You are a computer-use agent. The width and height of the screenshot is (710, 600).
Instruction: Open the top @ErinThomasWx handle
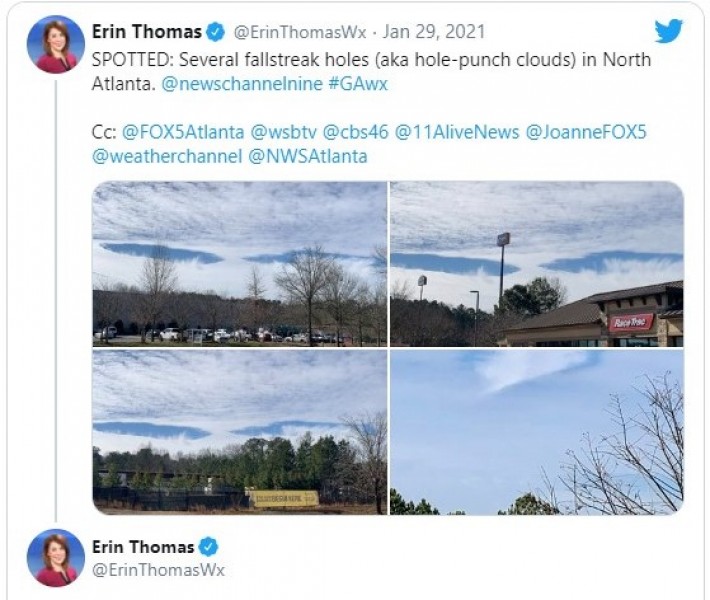coord(300,32)
